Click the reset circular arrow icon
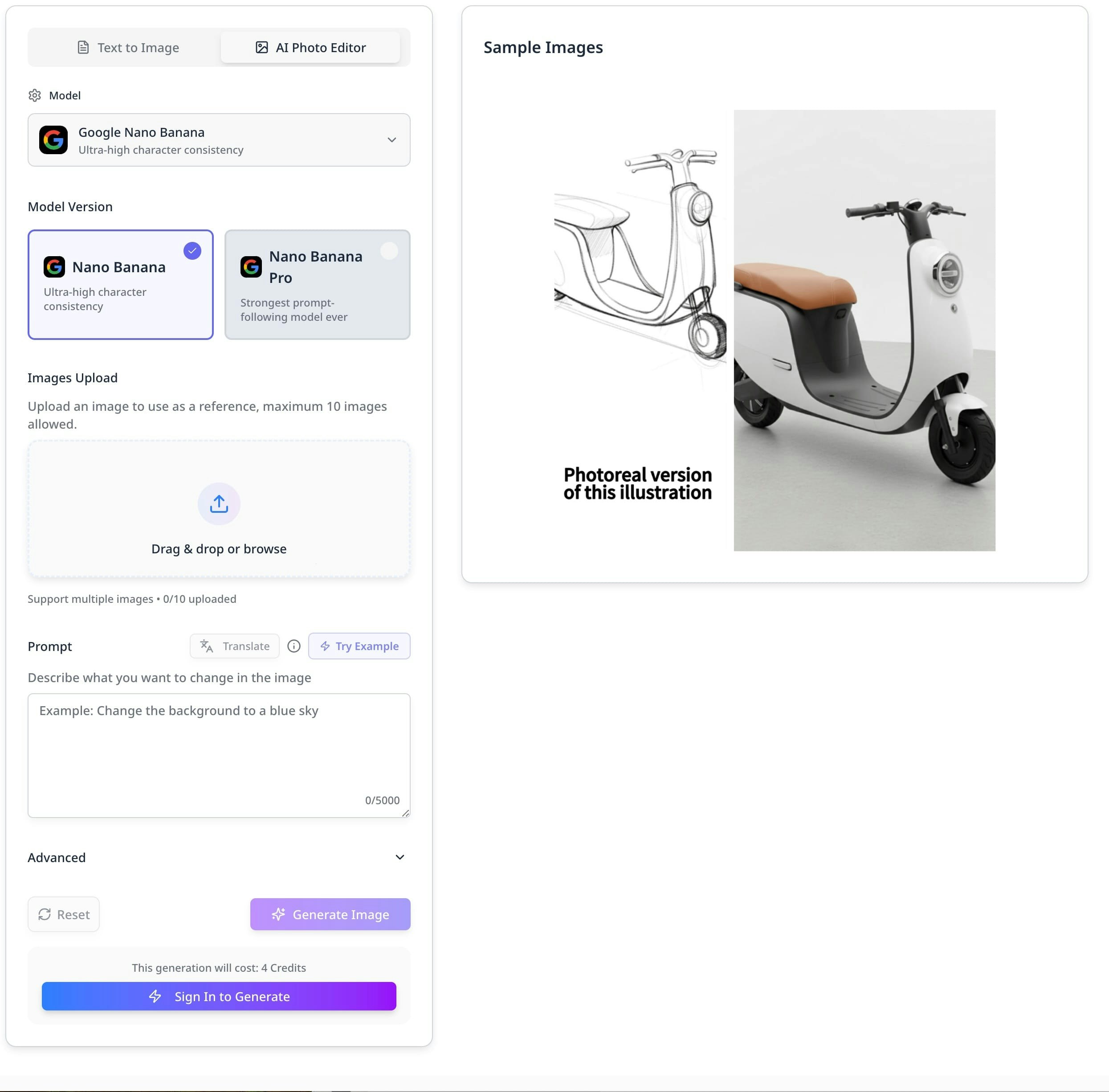This screenshot has height=1092, width=1109. tap(46, 914)
